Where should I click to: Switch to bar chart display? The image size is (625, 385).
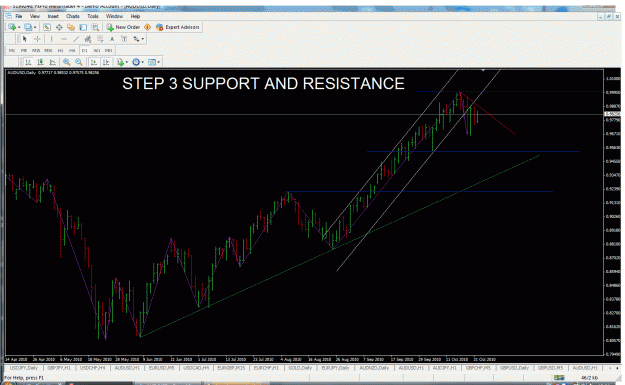coord(28,62)
